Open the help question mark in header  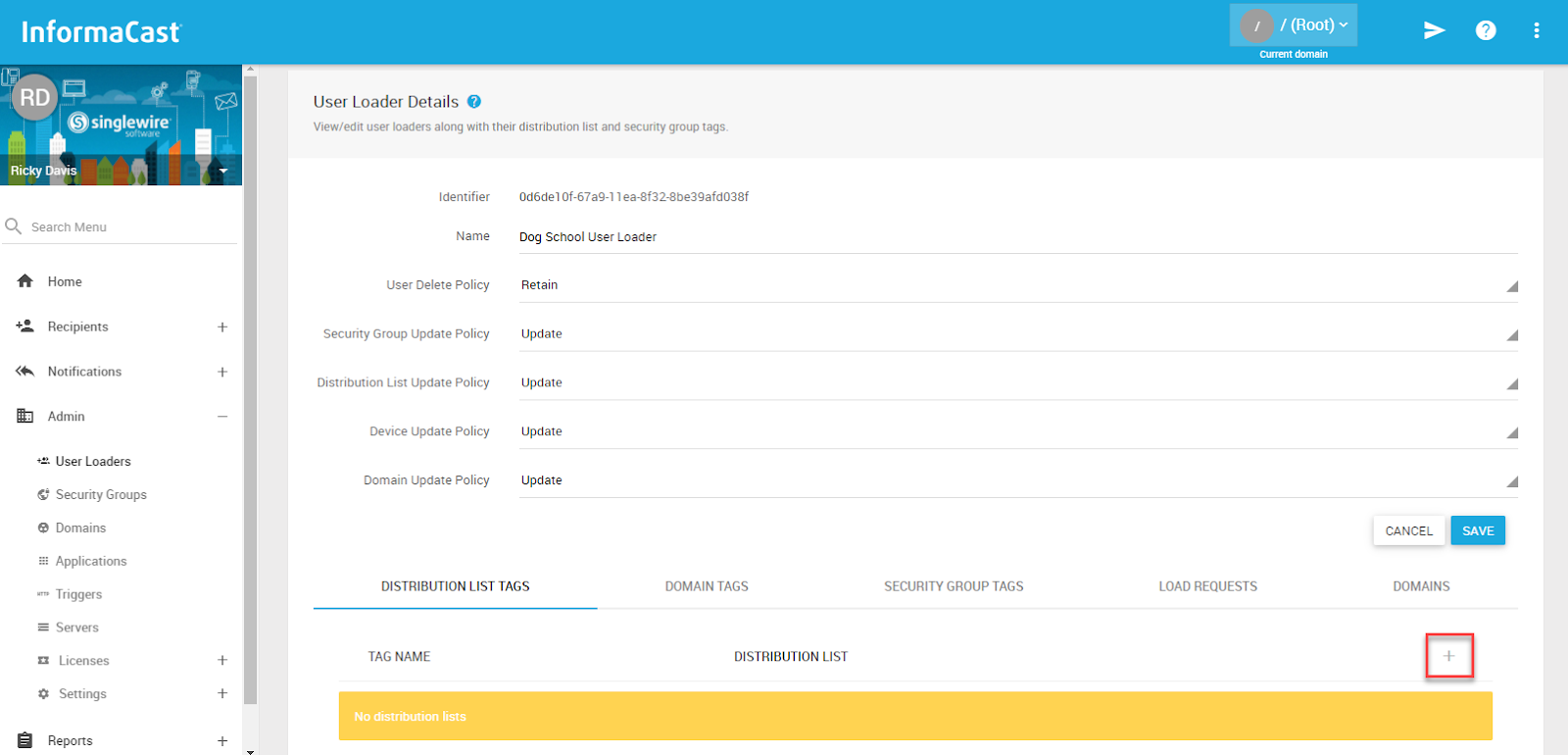(1486, 30)
